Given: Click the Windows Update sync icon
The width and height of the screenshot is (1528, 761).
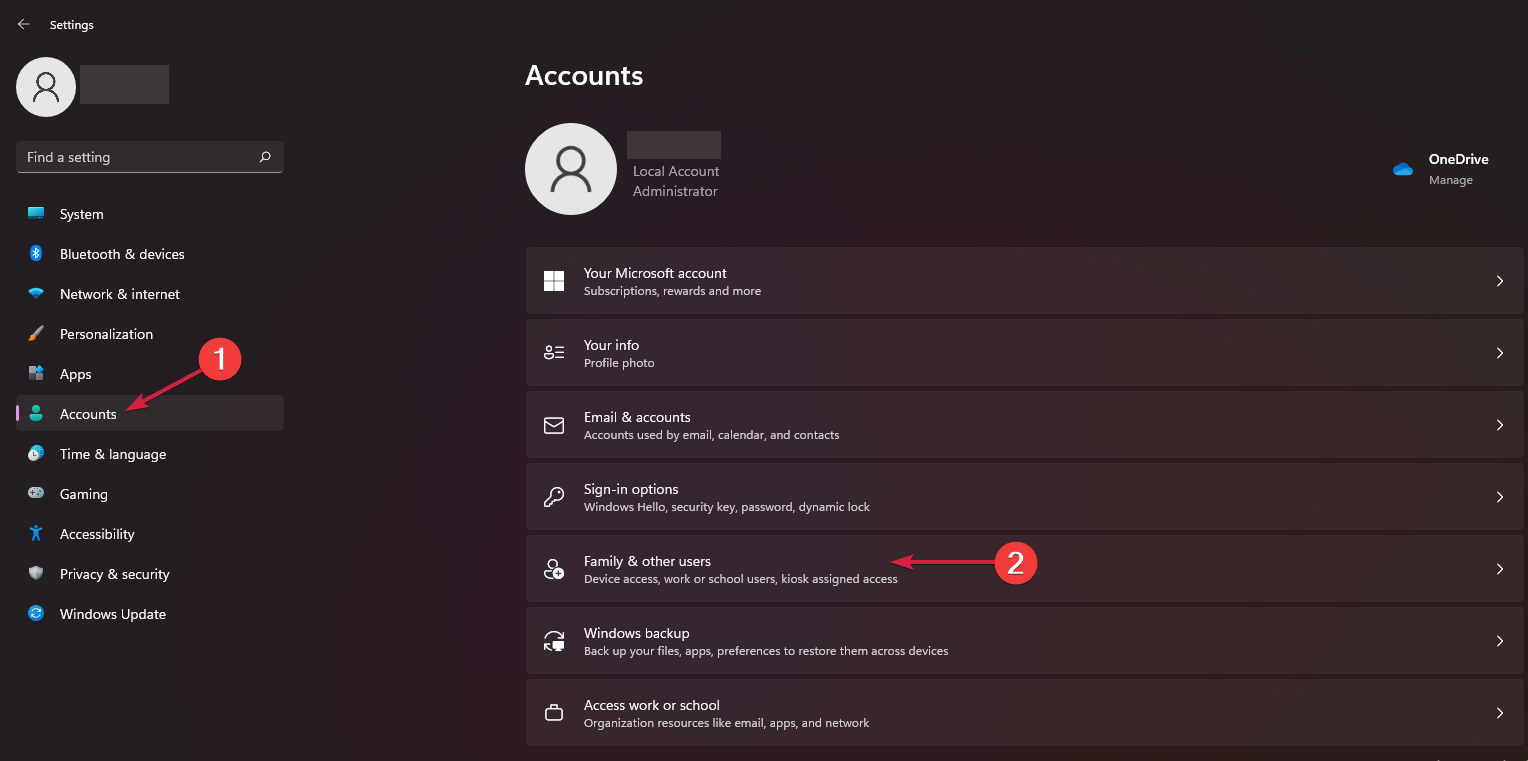Looking at the screenshot, I should click(36, 614).
